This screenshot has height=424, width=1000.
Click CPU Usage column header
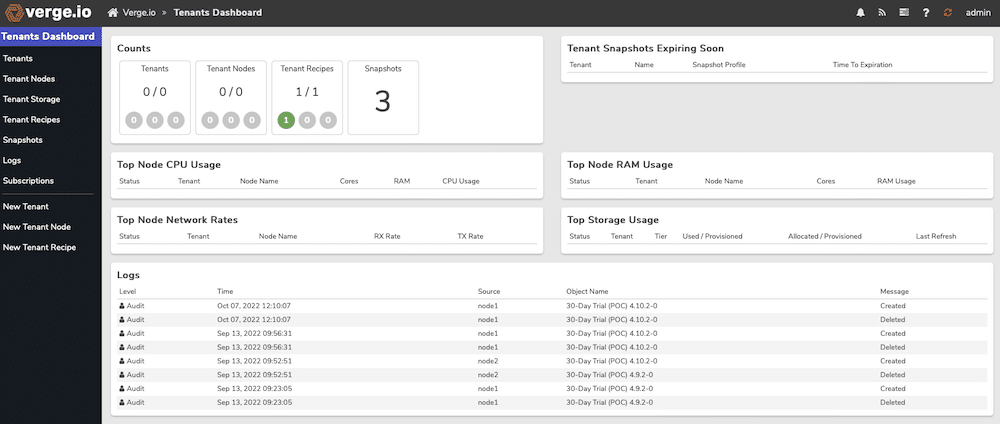460,181
